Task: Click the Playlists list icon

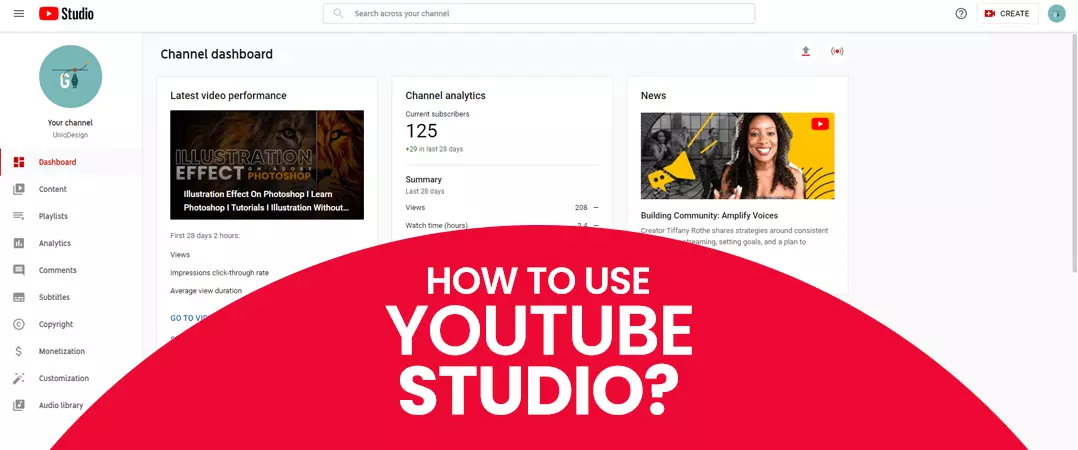Action: click(19, 216)
